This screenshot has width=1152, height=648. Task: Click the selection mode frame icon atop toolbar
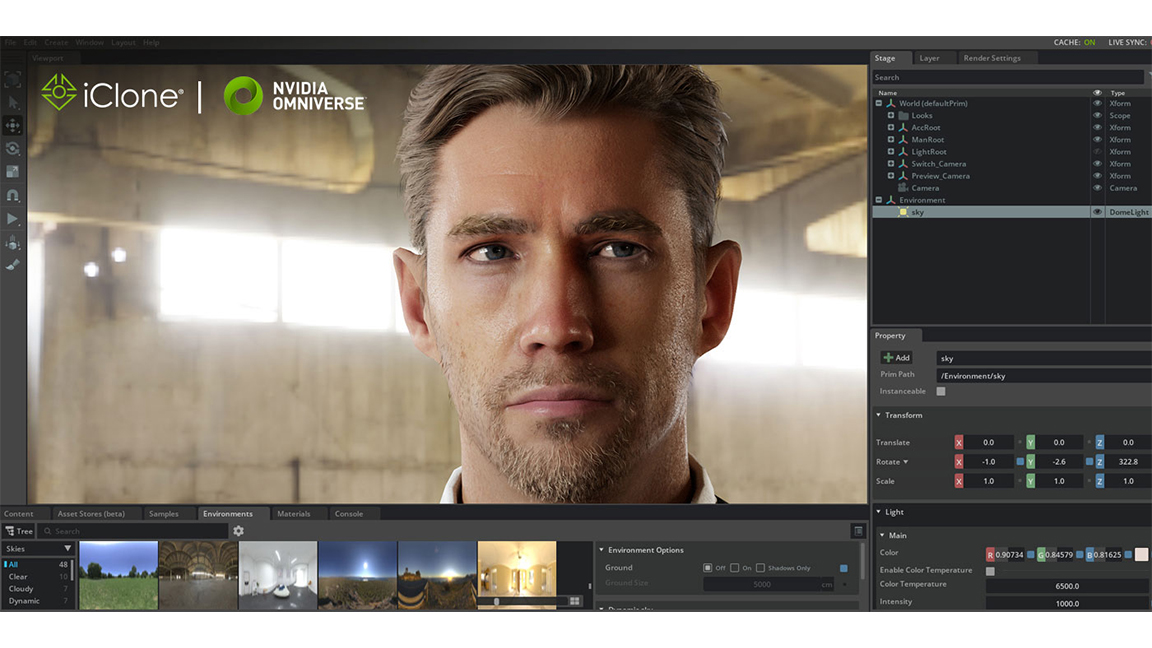[12, 79]
